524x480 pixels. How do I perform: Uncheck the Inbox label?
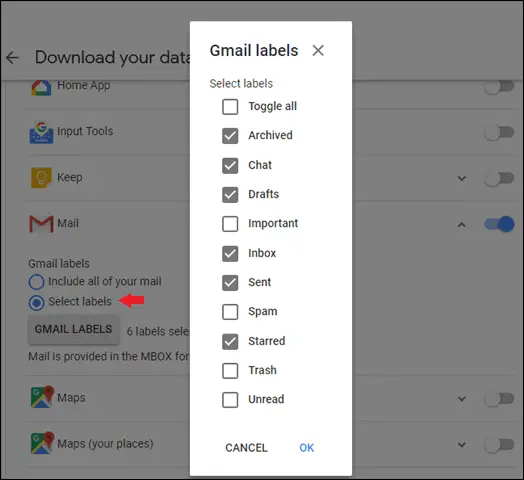[230, 254]
